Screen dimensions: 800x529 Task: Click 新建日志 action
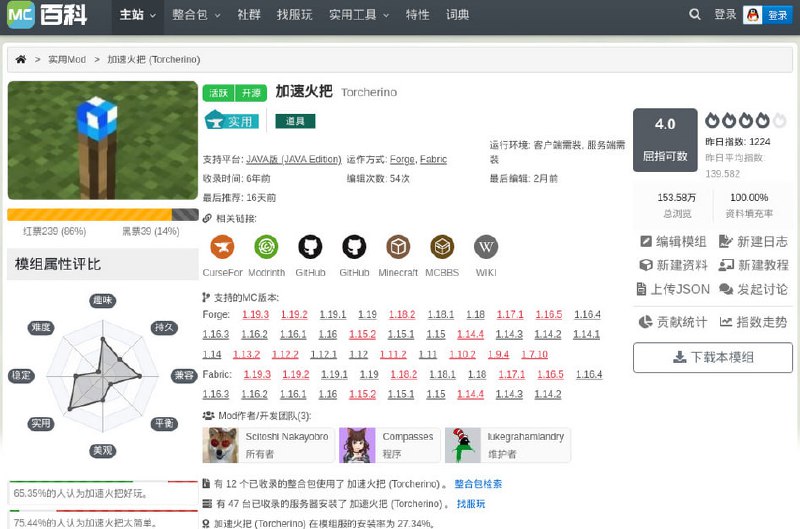[x=754, y=241]
